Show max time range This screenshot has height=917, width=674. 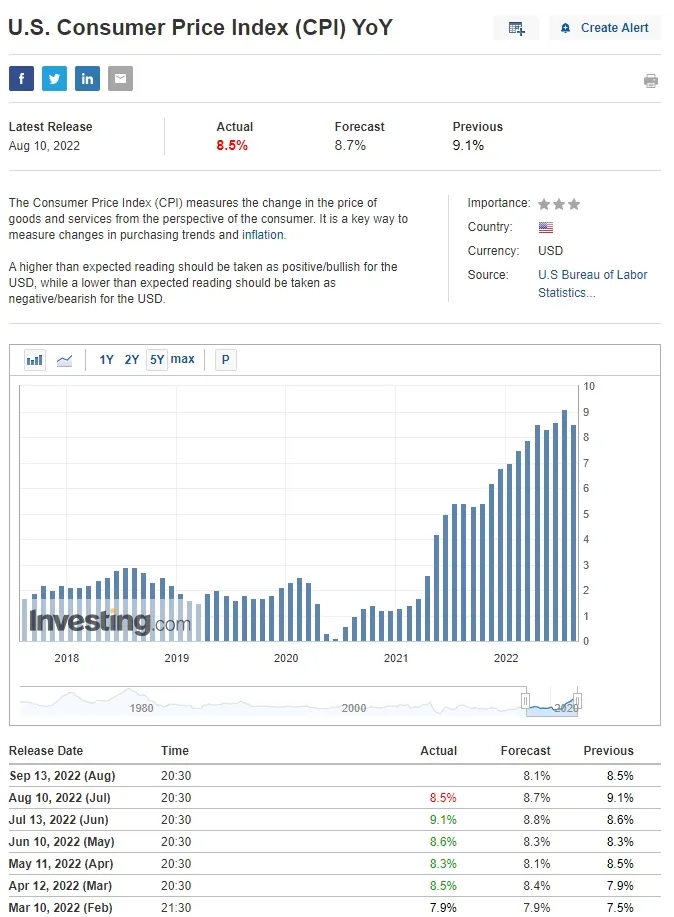183,359
